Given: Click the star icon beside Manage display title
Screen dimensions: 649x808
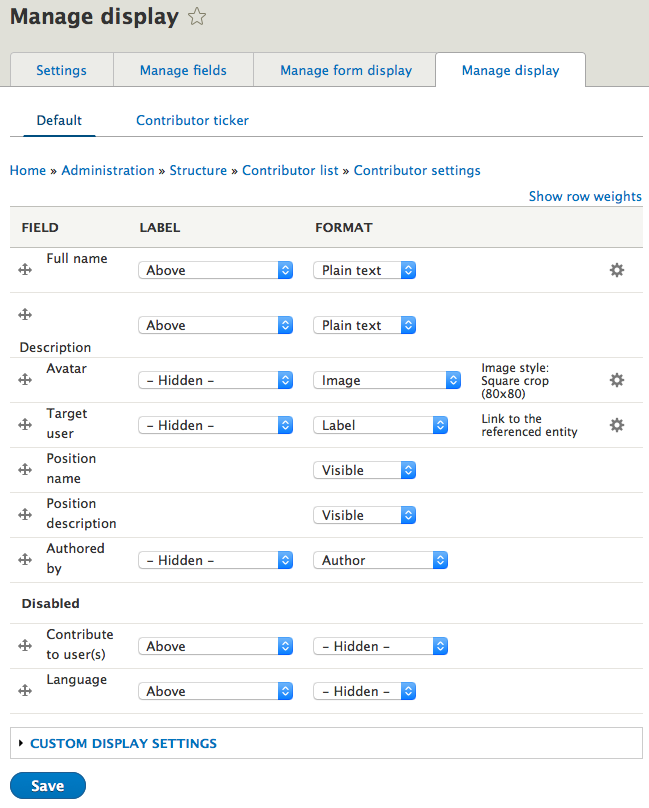Looking at the screenshot, I should pos(198,16).
